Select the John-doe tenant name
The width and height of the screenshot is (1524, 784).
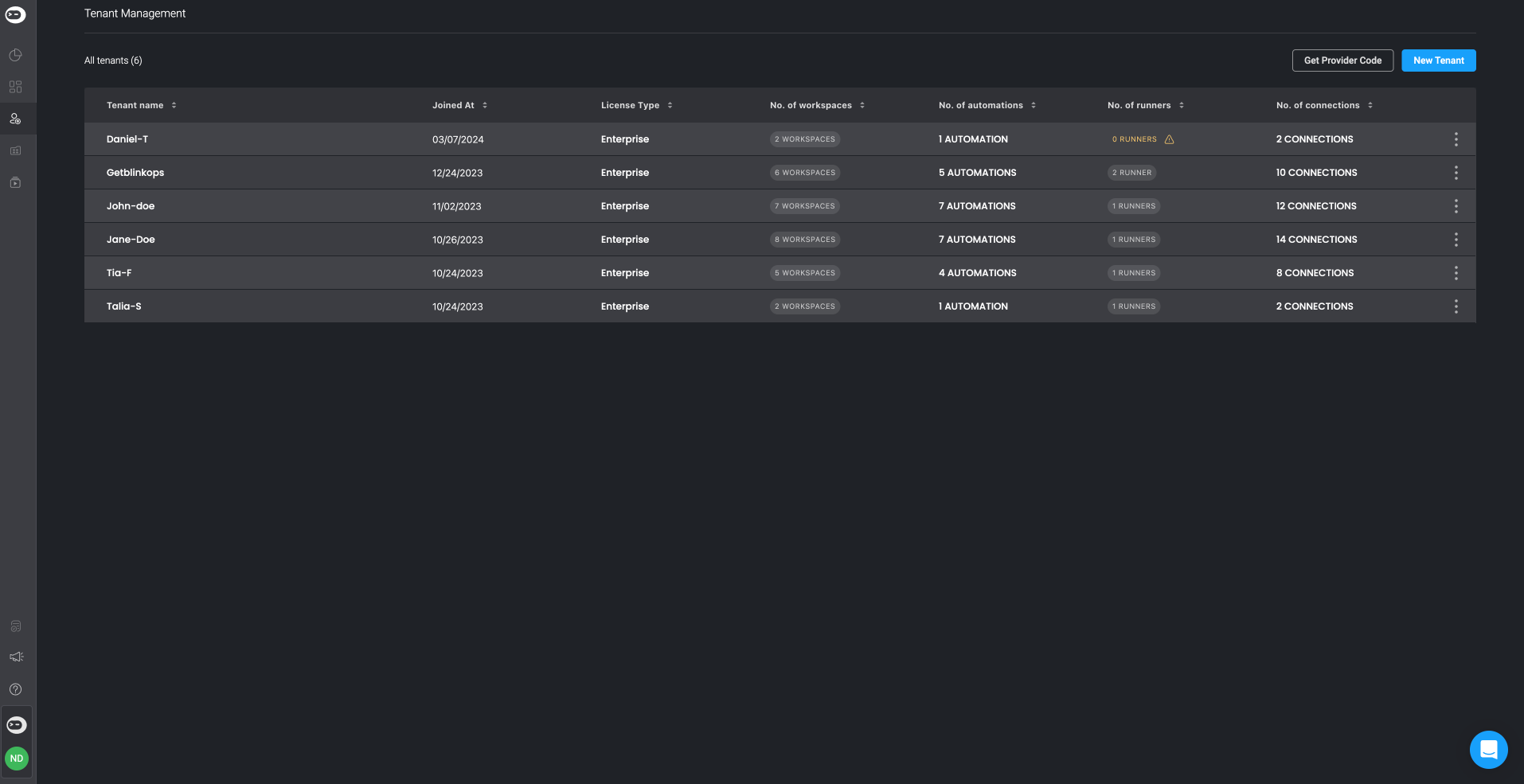(131, 206)
